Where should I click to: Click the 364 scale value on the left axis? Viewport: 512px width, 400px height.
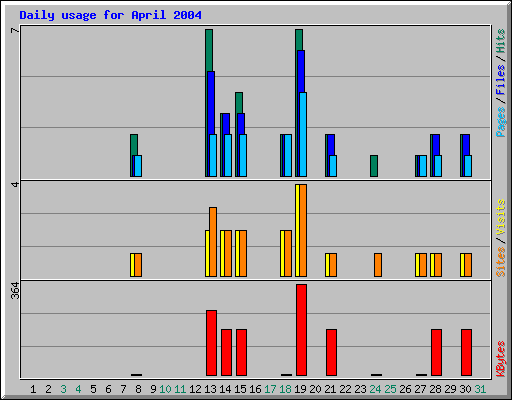[15, 290]
